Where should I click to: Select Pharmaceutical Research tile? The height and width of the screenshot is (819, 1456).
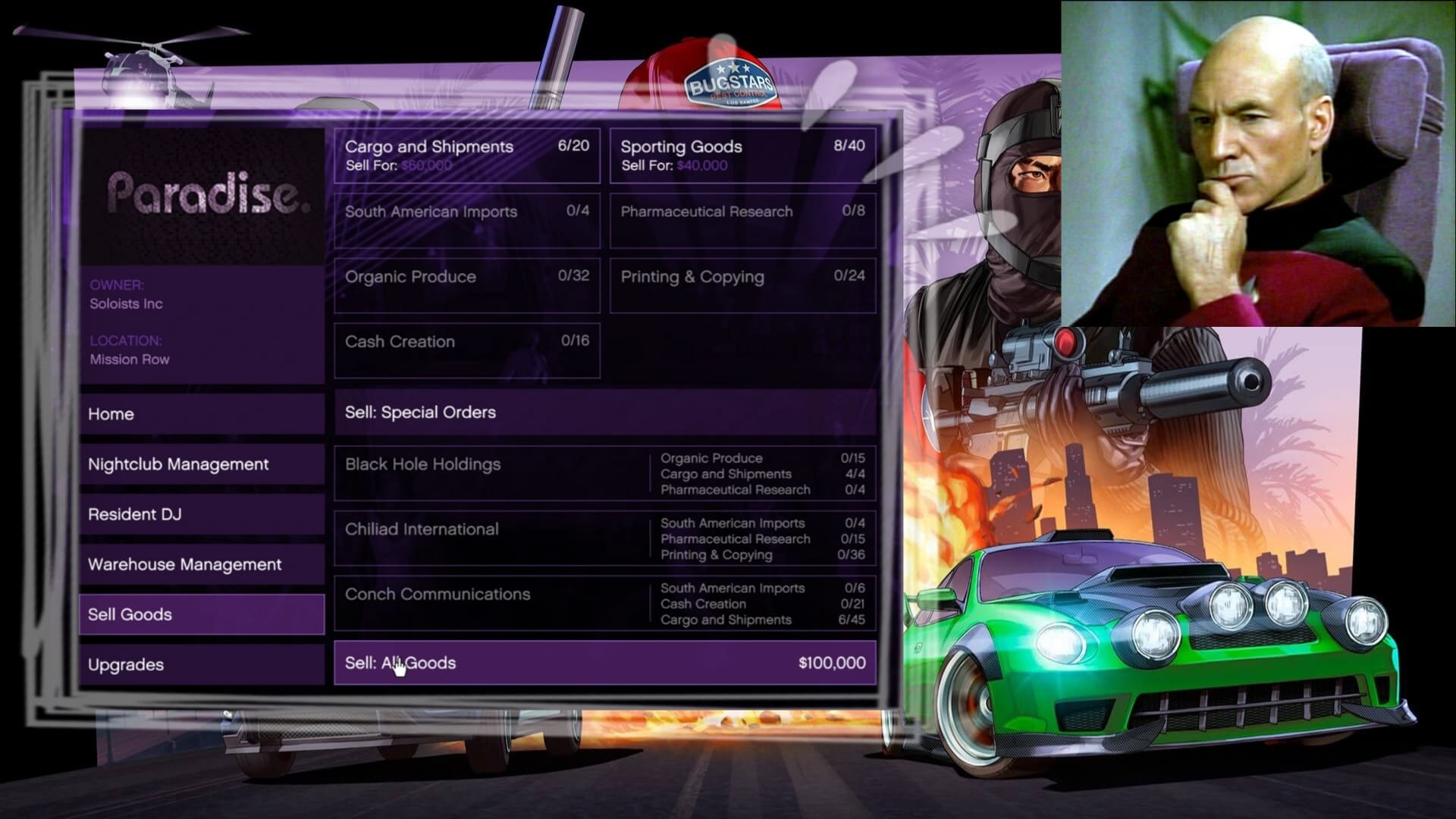point(743,221)
